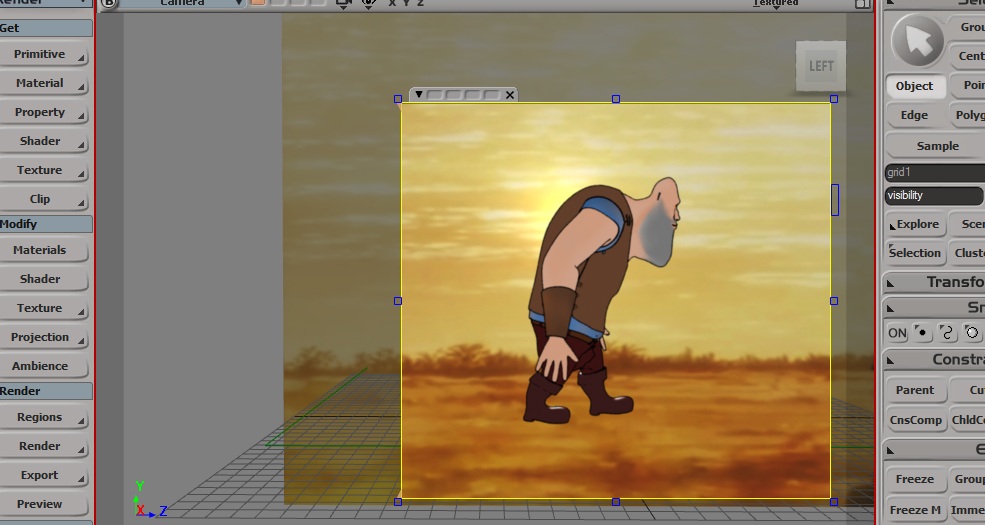The image size is (985, 525).
Task: Close the floating mini toolbar with X
Action: pos(510,95)
